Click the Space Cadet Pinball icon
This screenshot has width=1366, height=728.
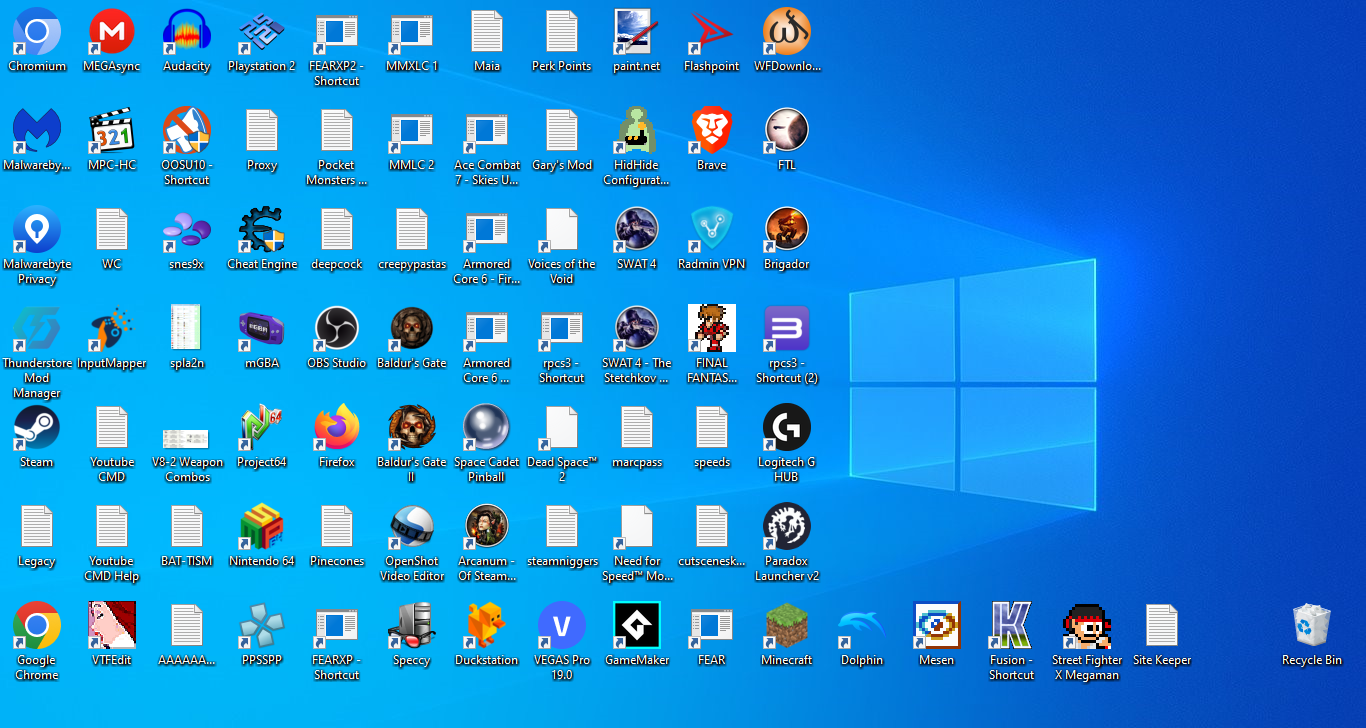[x=487, y=428]
